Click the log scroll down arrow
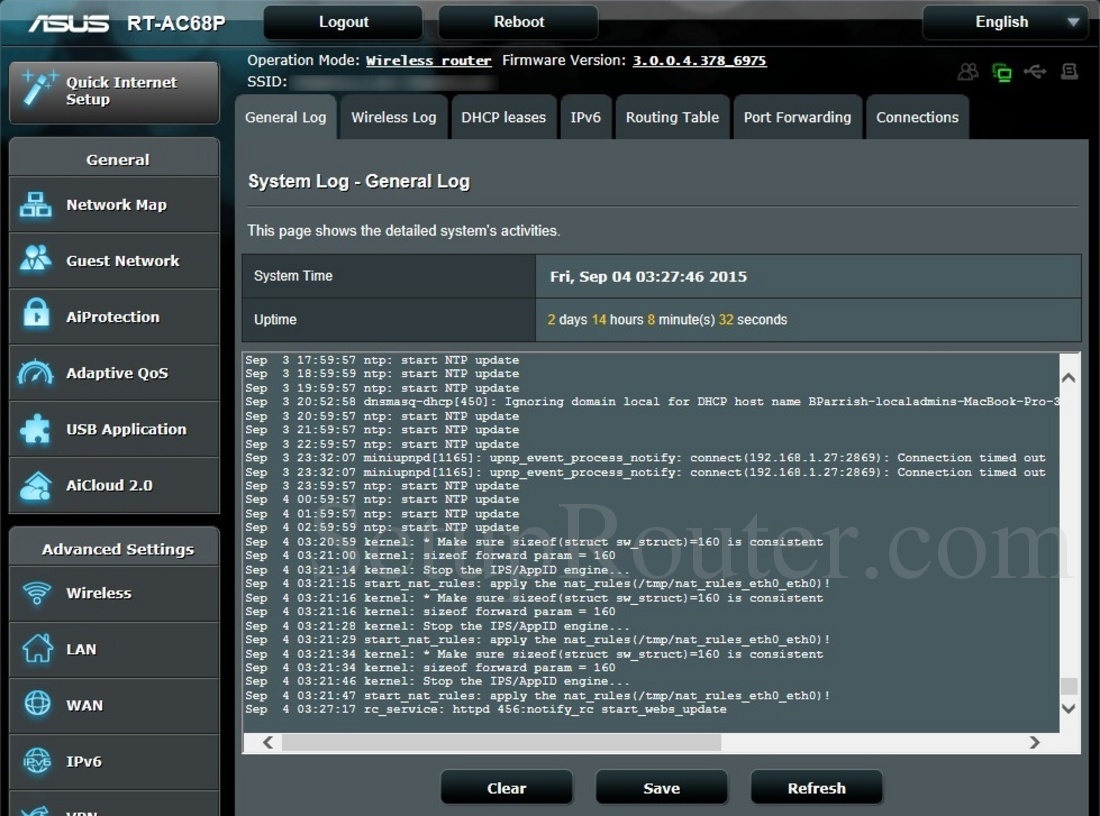Image resolution: width=1100 pixels, height=816 pixels. tap(1068, 709)
